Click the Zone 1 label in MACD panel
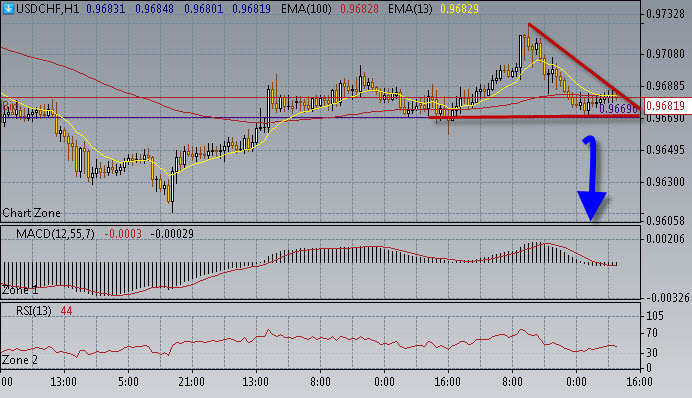The width and height of the screenshot is (692, 398). [20, 290]
